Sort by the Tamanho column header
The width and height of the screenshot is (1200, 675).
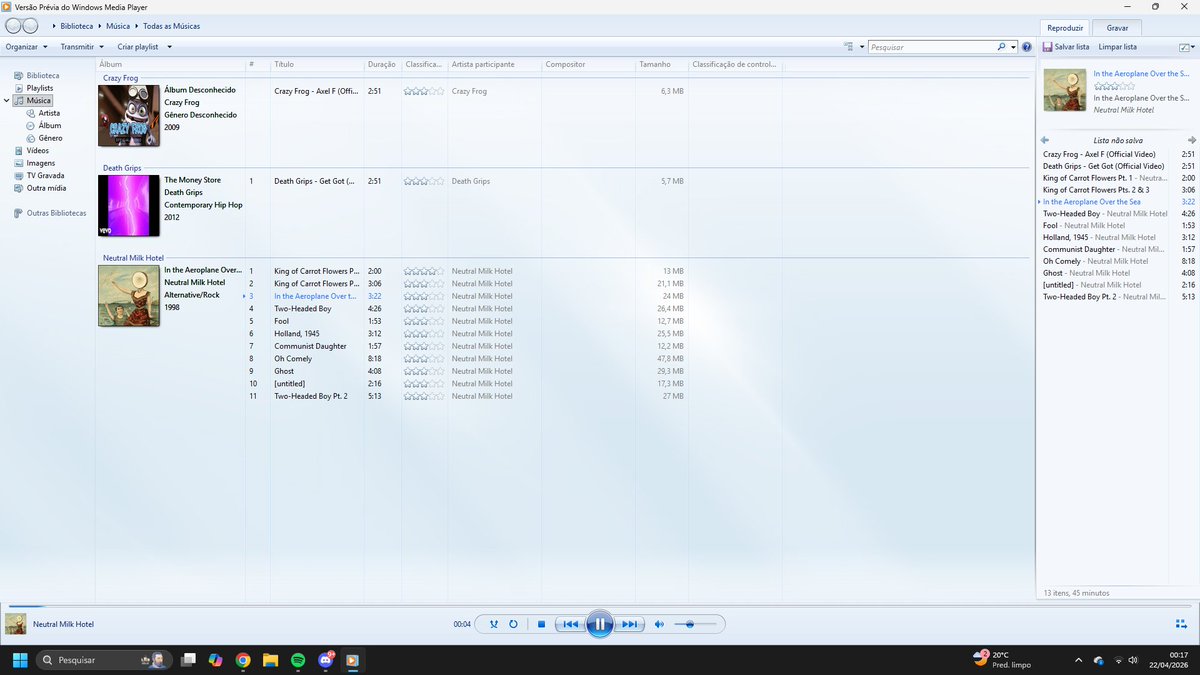pos(662,65)
